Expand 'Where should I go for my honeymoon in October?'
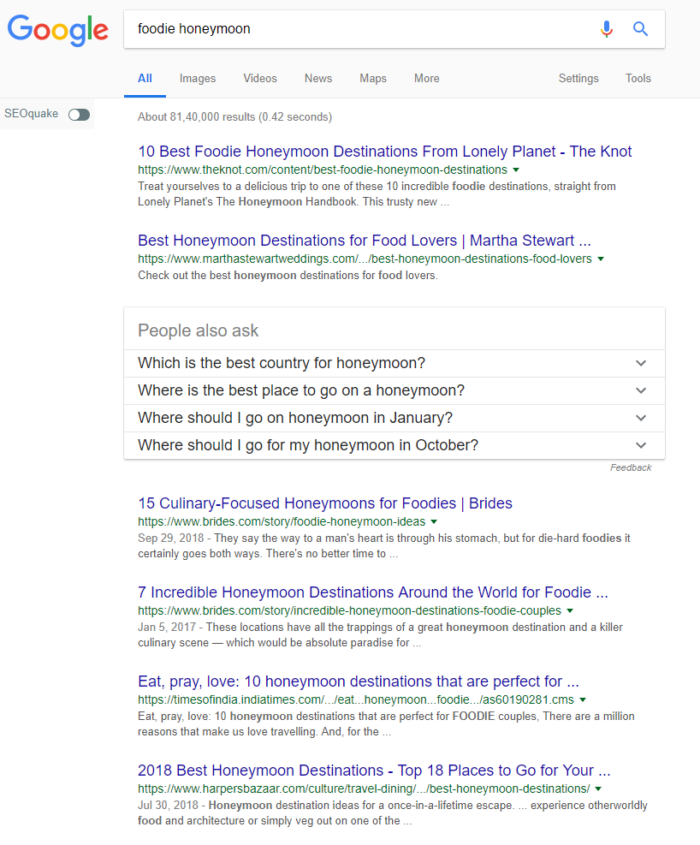This screenshot has width=700, height=845. (394, 446)
